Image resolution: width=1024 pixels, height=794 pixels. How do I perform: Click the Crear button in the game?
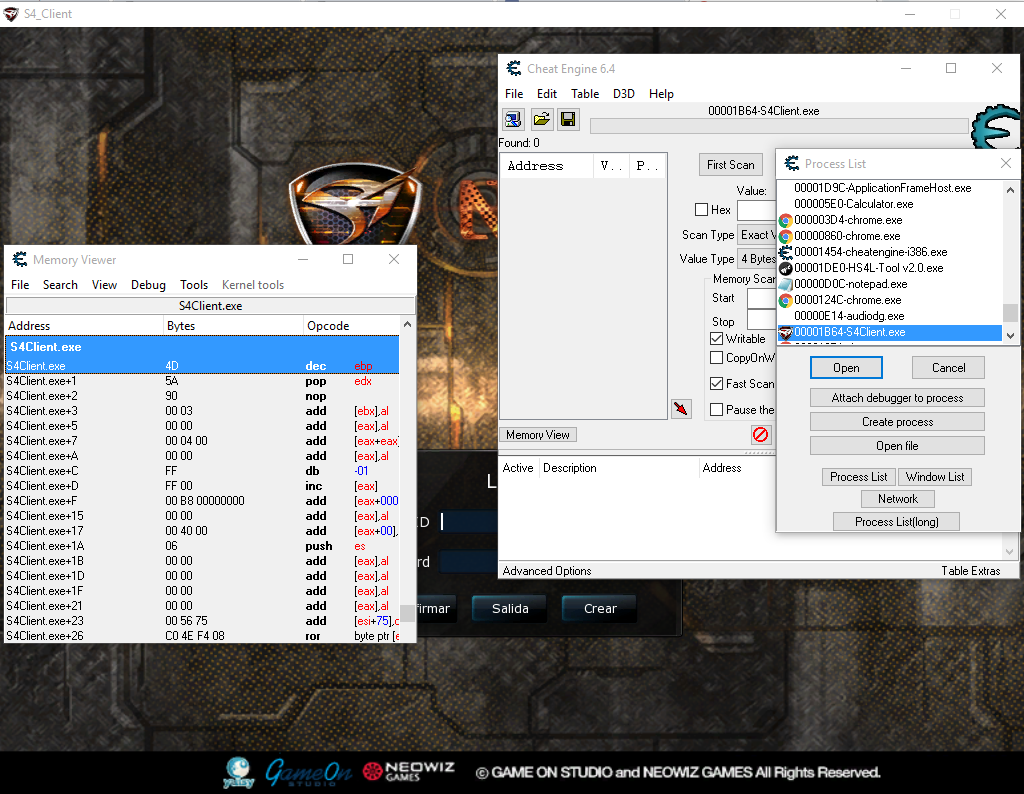tap(600, 609)
